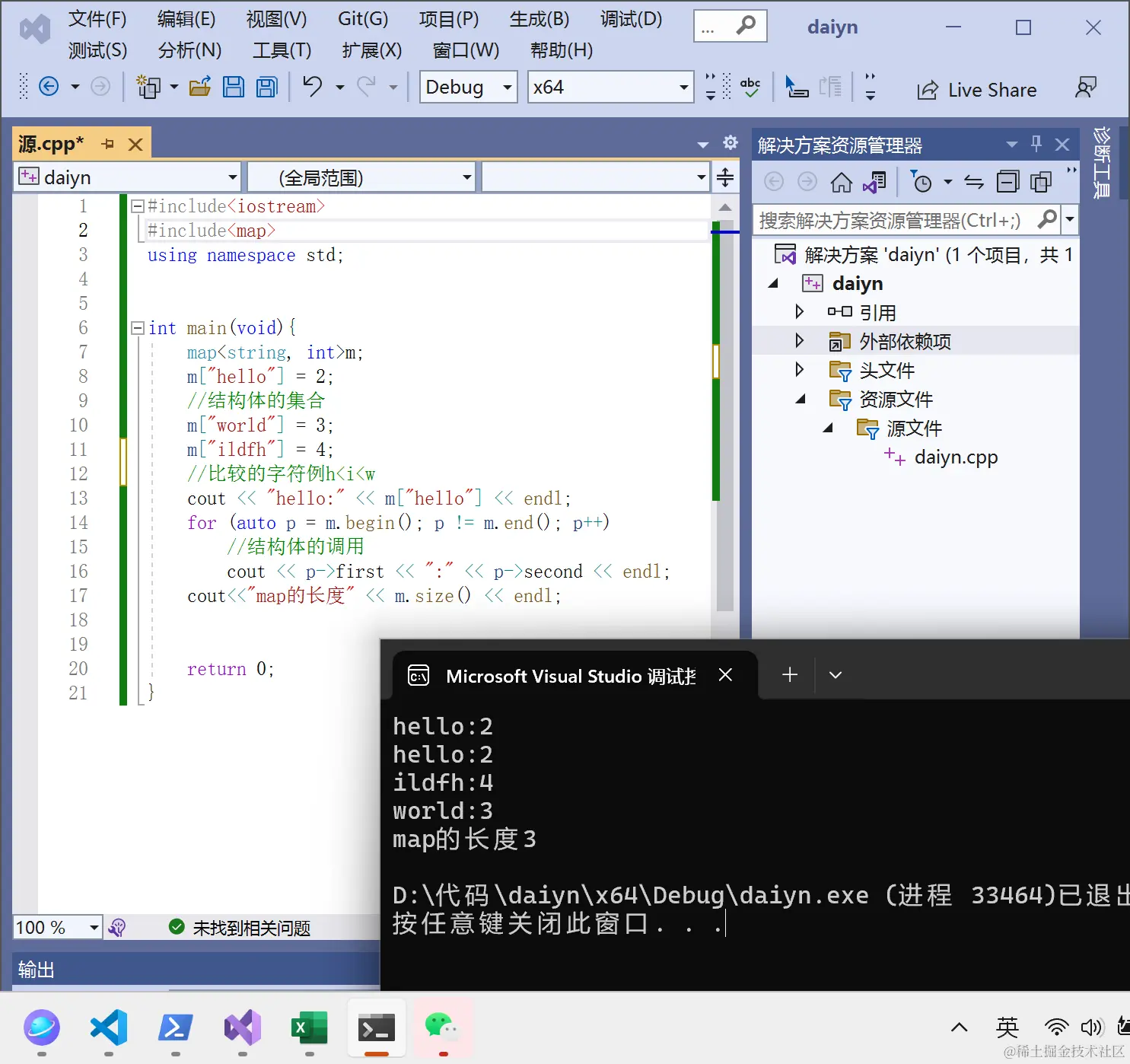Screen dimensions: 1130x1064
Task: Open the 生成(B) menu
Action: [x=540, y=19]
